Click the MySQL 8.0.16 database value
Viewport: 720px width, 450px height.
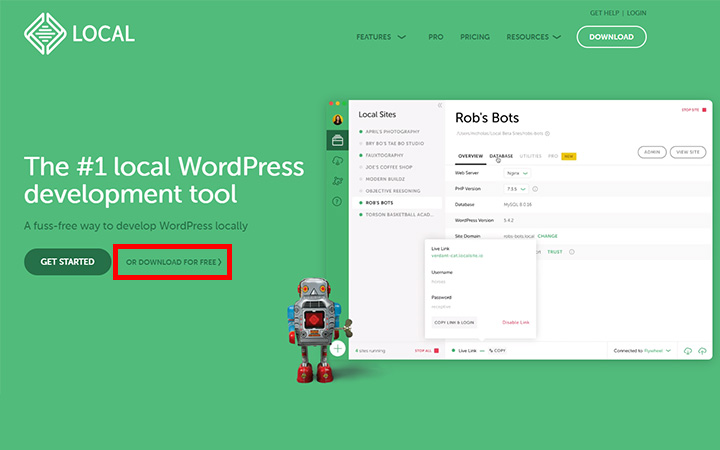(x=518, y=204)
